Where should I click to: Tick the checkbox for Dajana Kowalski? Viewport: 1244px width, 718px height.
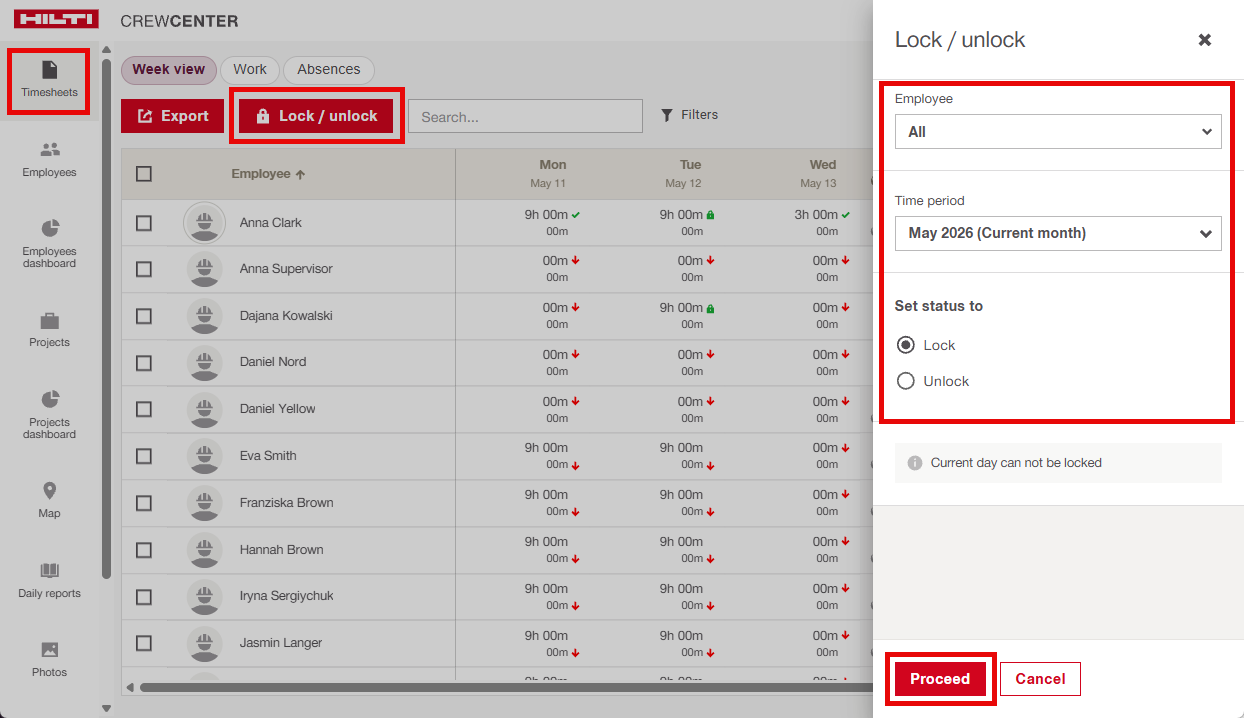point(144,316)
